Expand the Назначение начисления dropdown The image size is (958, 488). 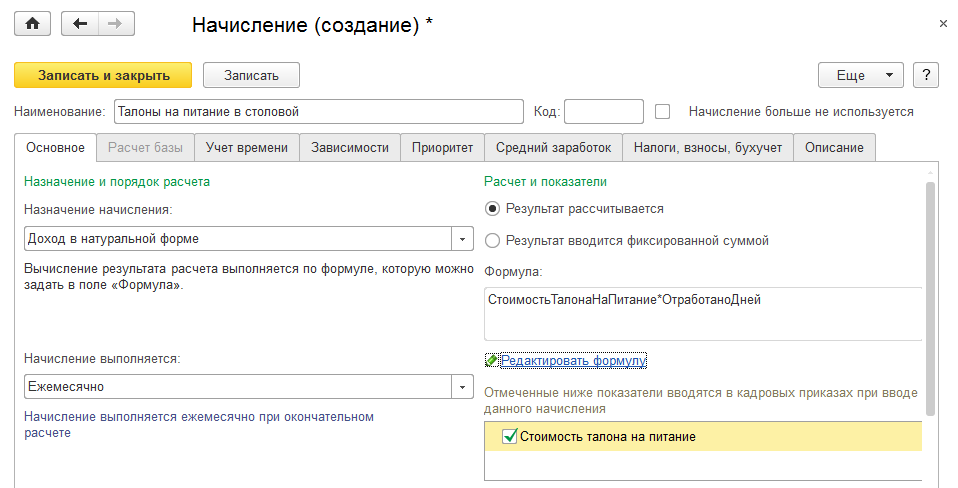[x=462, y=239]
